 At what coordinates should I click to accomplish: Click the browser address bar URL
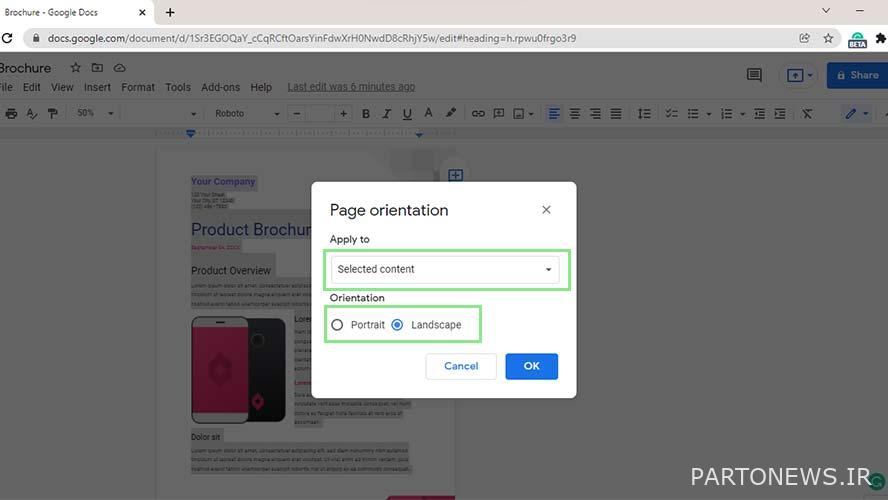tap(311, 38)
